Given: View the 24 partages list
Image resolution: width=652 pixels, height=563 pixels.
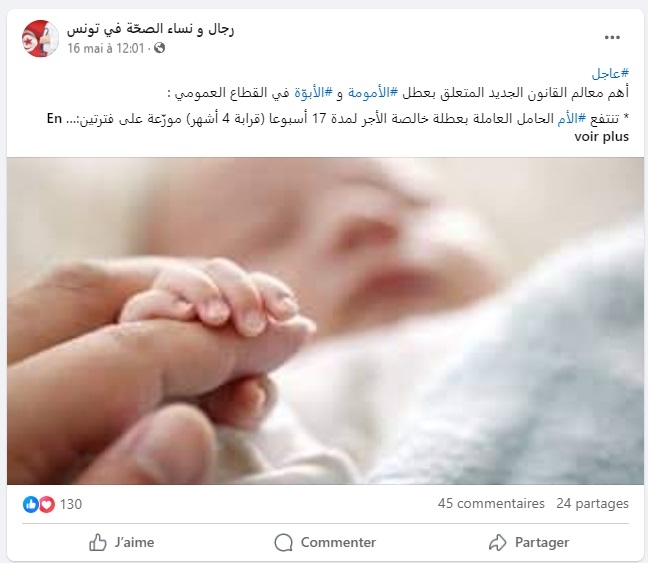Looking at the screenshot, I should click(x=593, y=504).
